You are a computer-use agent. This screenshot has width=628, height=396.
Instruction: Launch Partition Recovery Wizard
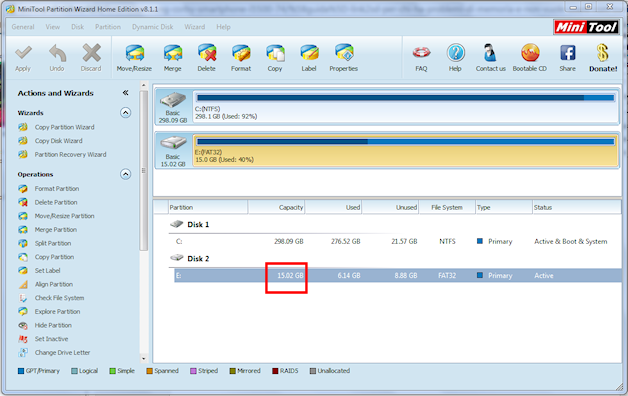click(x=70, y=154)
